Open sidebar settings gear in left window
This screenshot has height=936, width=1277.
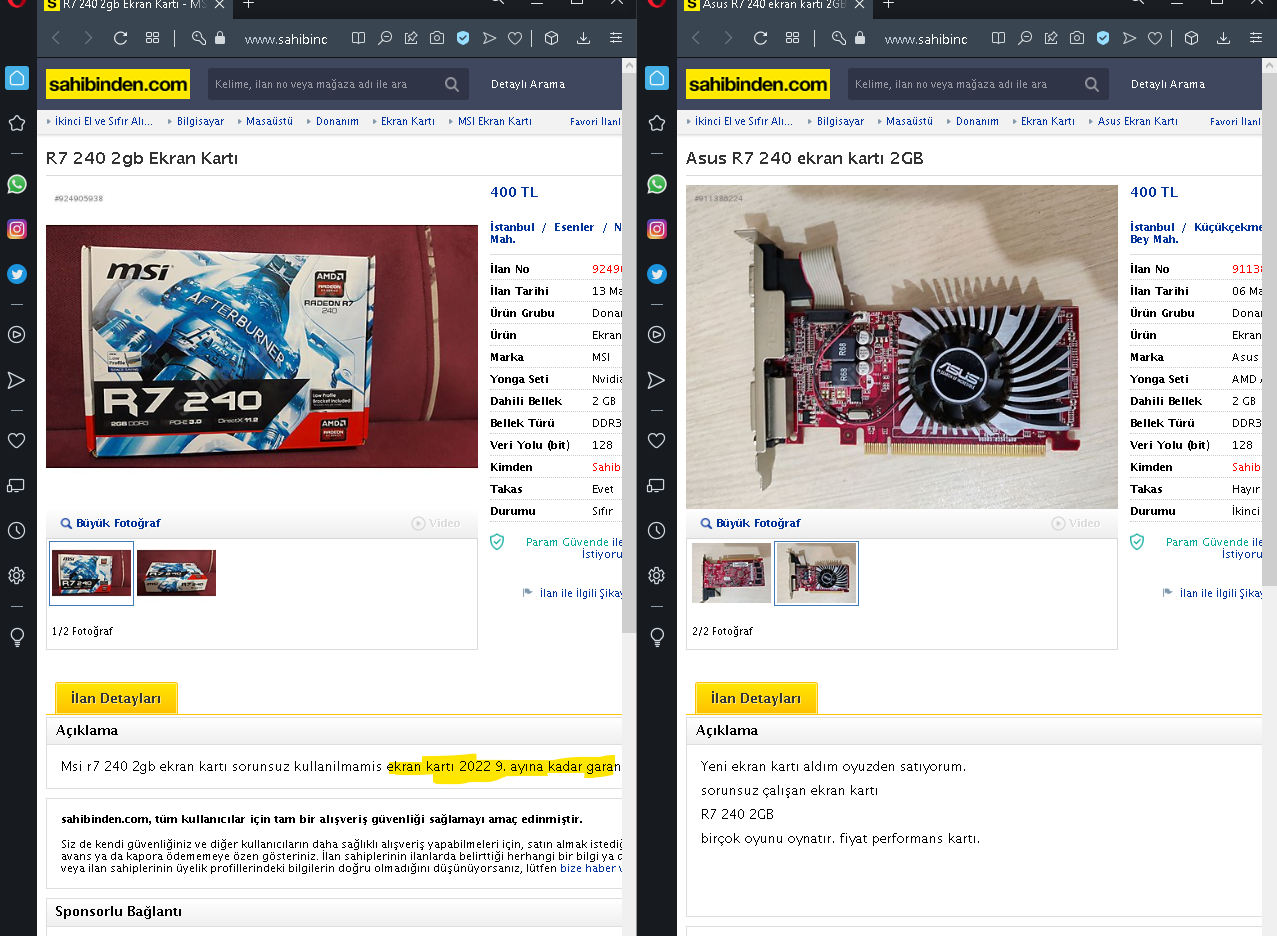tap(17, 575)
